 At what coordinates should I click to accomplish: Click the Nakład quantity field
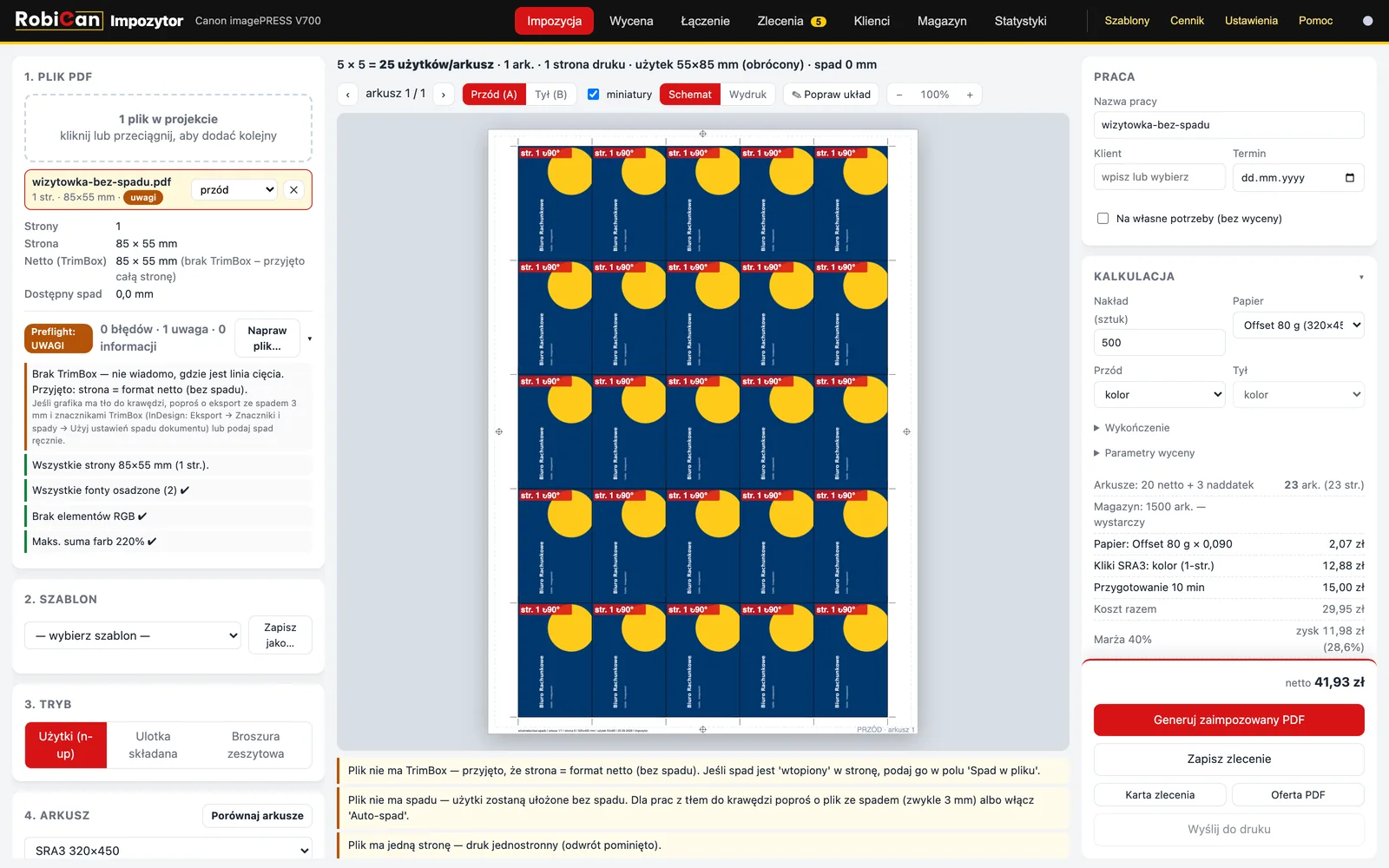tap(1159, 342)
